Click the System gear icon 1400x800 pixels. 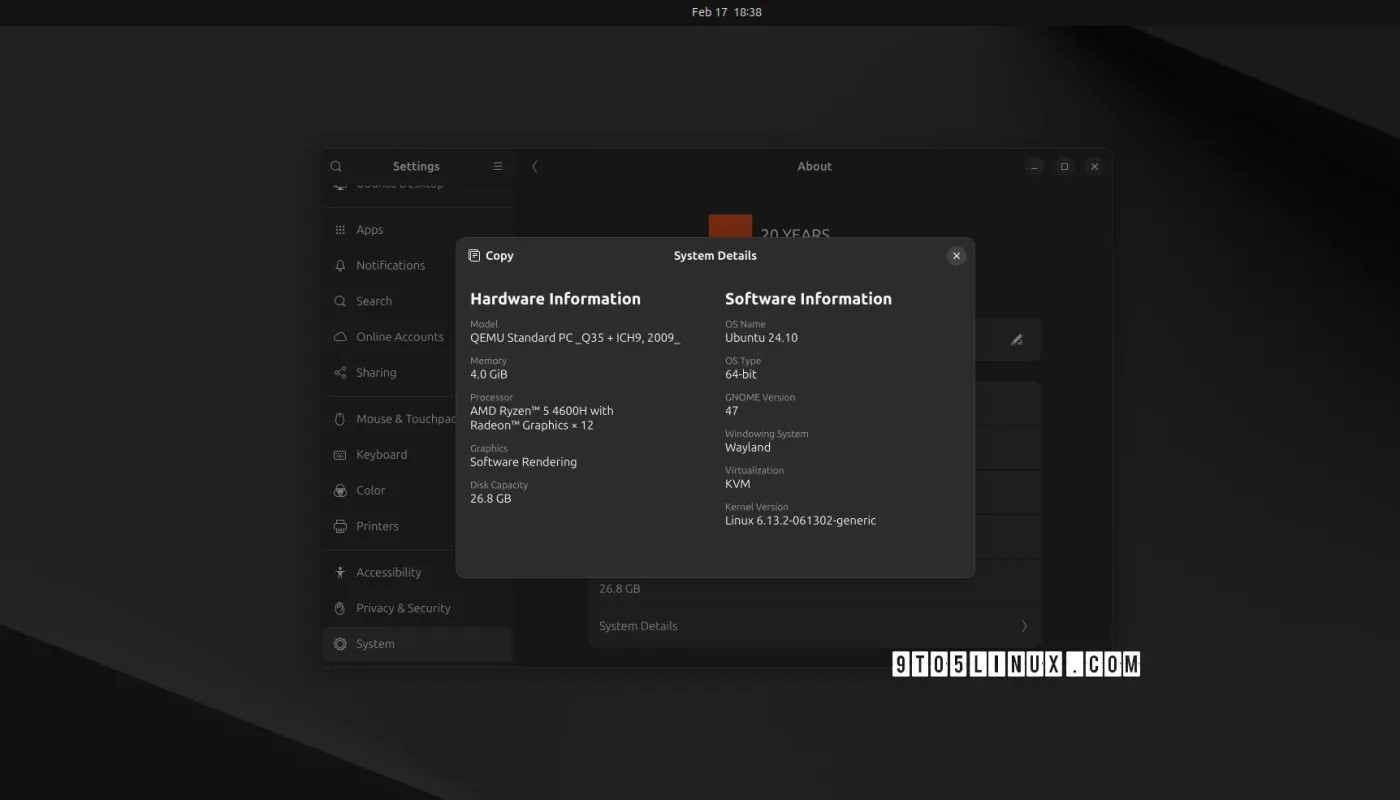point(340,644)
